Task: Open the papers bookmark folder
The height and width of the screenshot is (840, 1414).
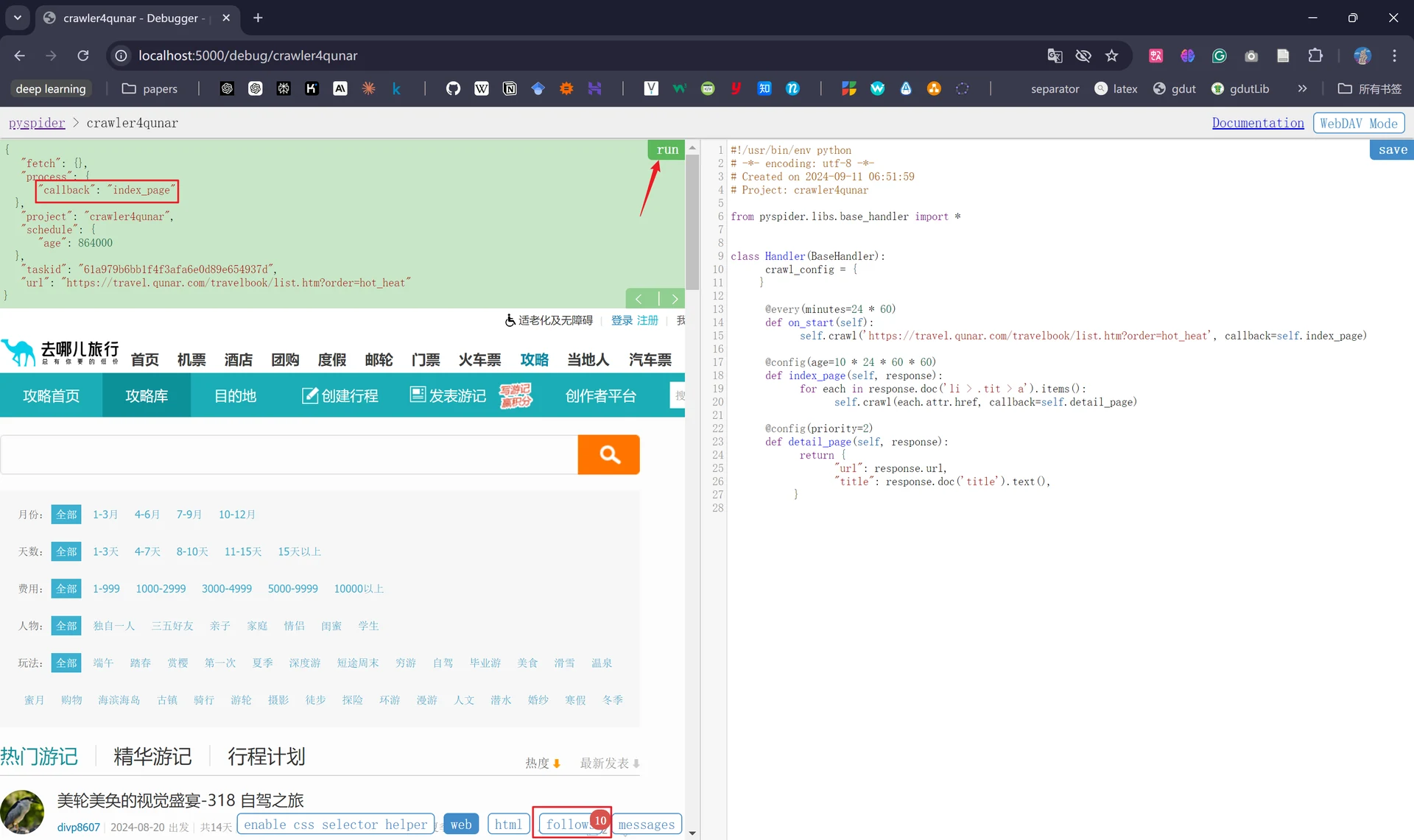Action: point(150,88)
